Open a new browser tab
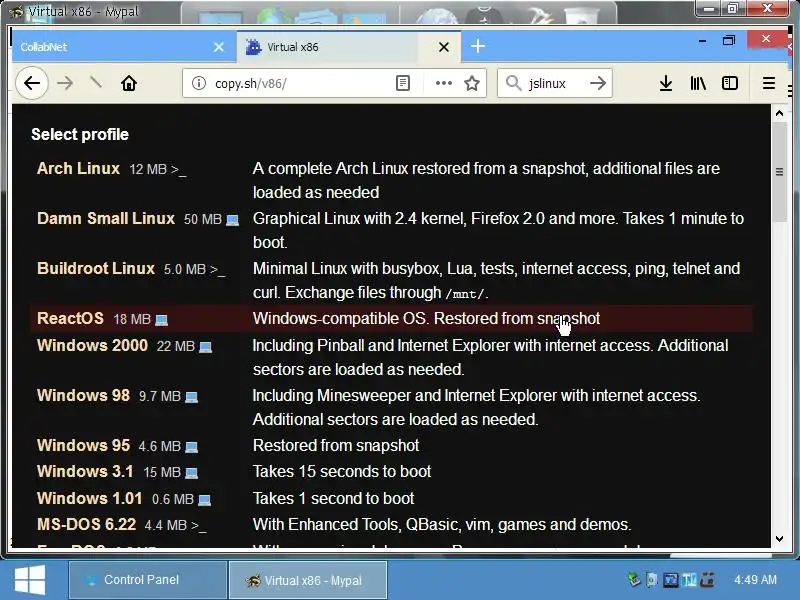This screenshot has height=600, width=800. tap(478, 46)
